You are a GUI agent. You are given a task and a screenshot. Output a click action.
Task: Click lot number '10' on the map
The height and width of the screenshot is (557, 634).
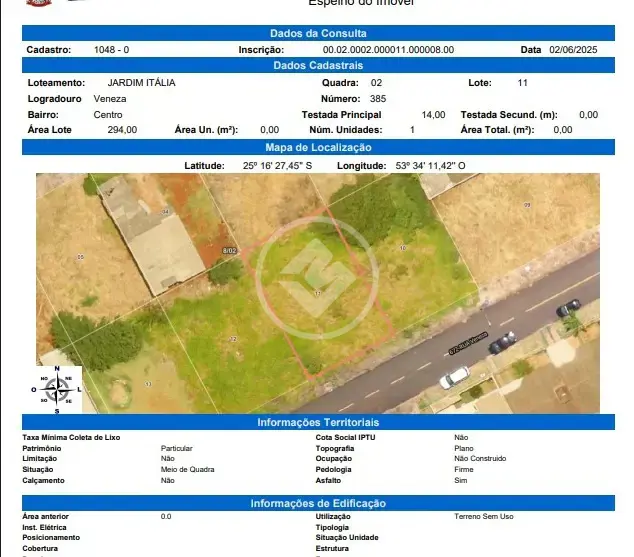(x=402, y=248)
